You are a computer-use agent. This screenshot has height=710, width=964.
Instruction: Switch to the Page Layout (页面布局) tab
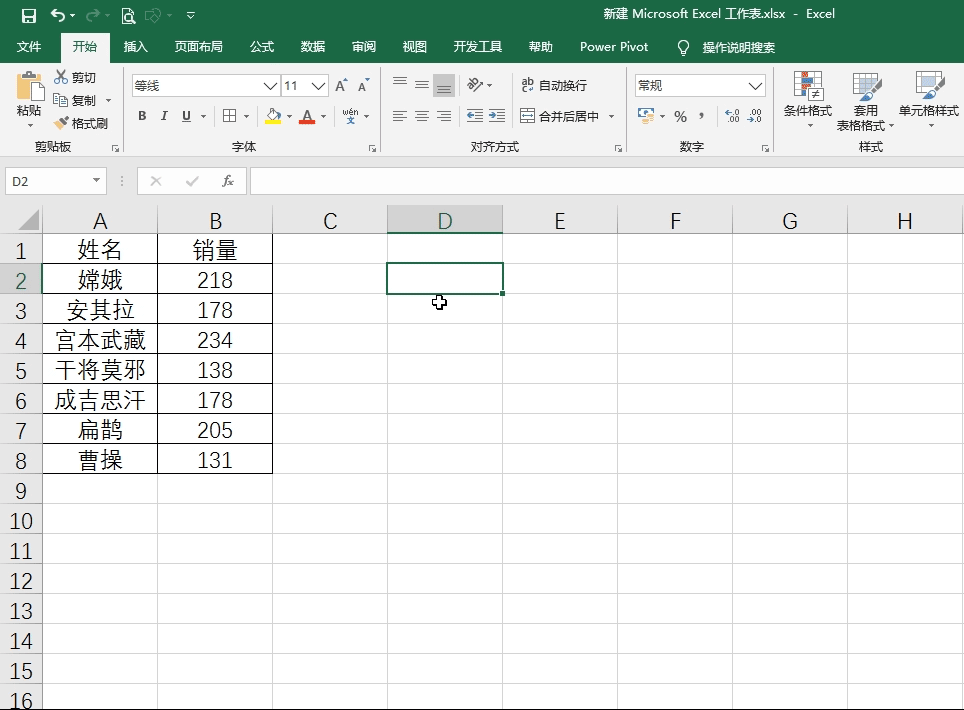pos(199,47)
